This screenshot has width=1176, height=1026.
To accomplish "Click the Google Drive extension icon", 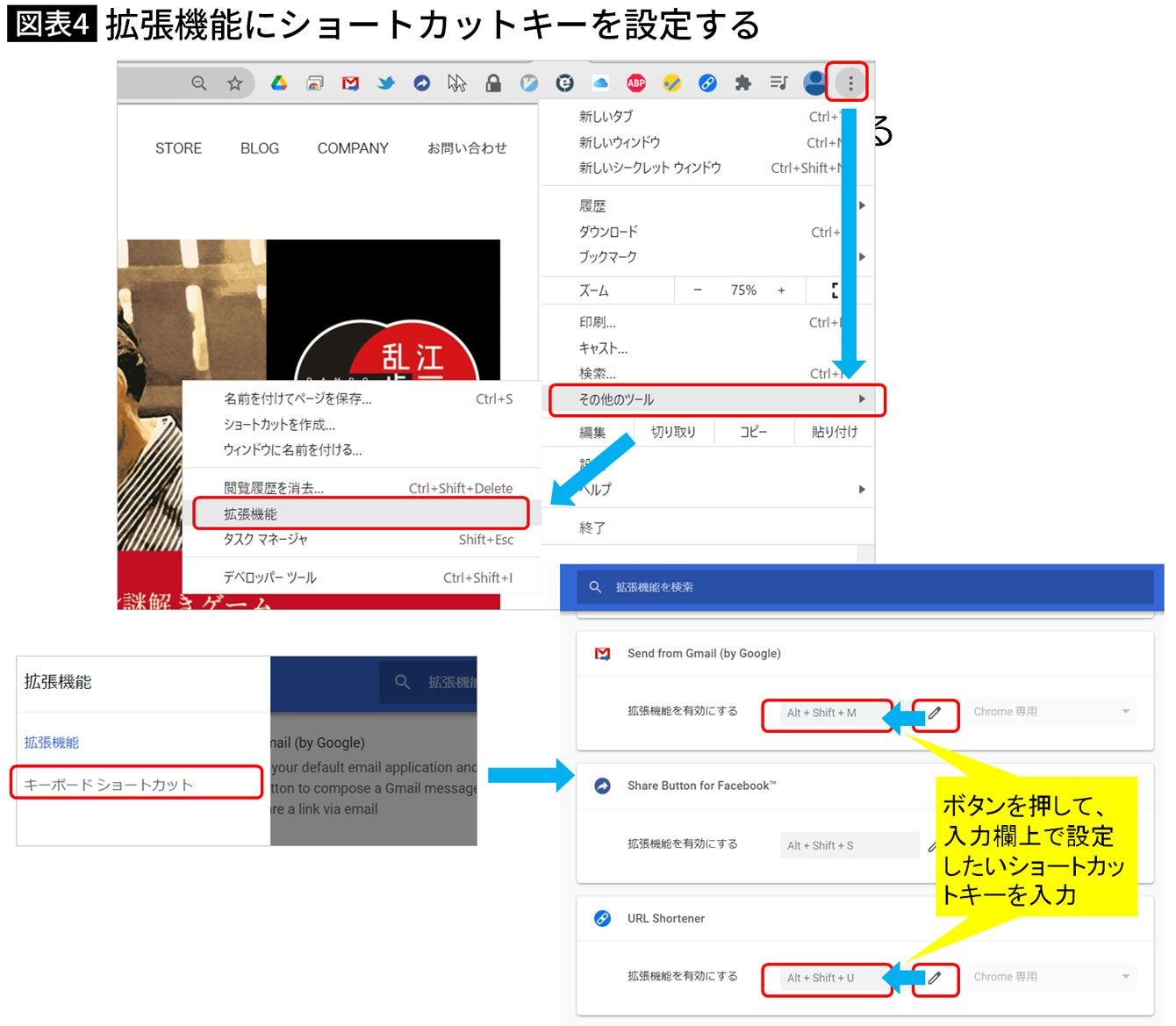I will (x=278, y=83).
